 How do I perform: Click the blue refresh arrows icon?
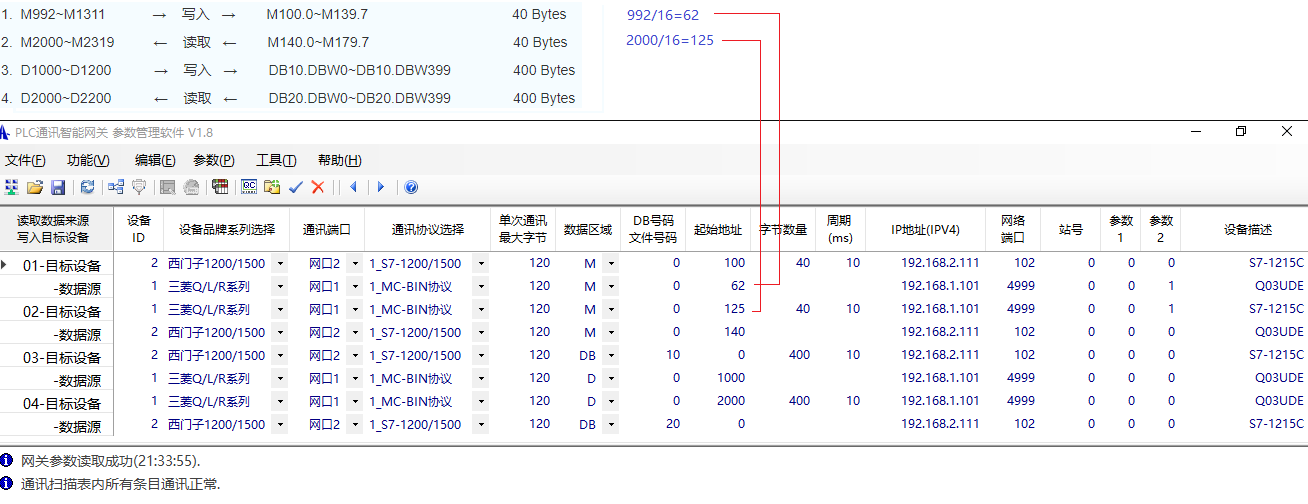(88, 187)
